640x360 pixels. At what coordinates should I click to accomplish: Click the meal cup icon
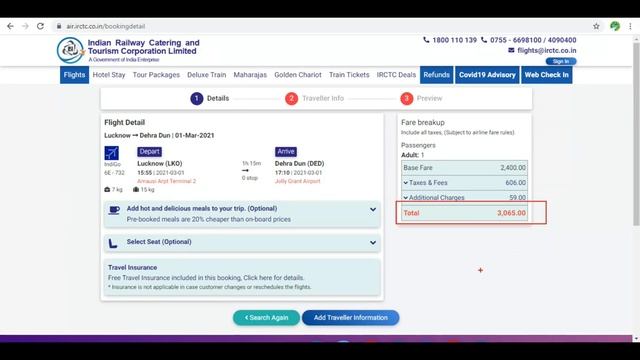coord(114,210)
